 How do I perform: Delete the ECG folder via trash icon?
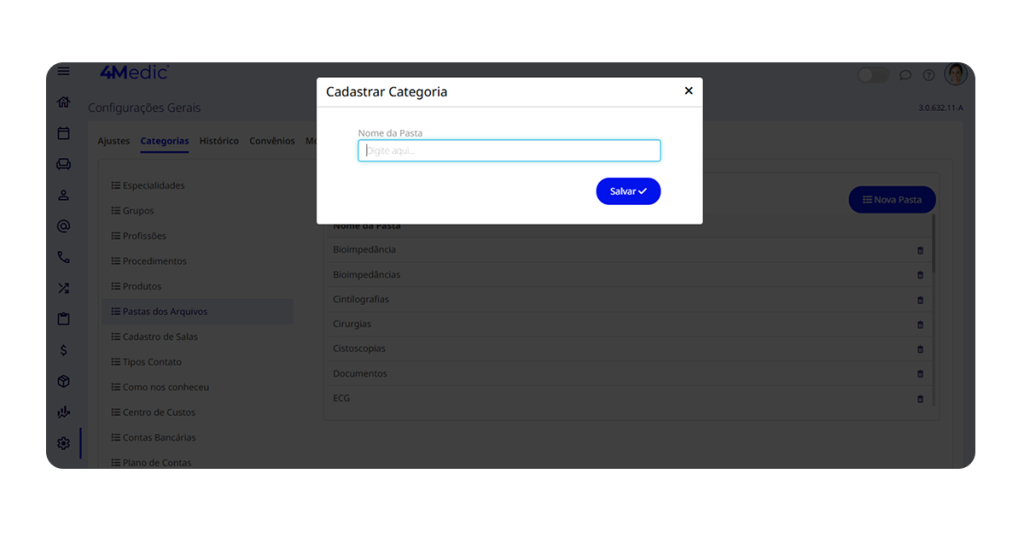[x=920, y=399]
